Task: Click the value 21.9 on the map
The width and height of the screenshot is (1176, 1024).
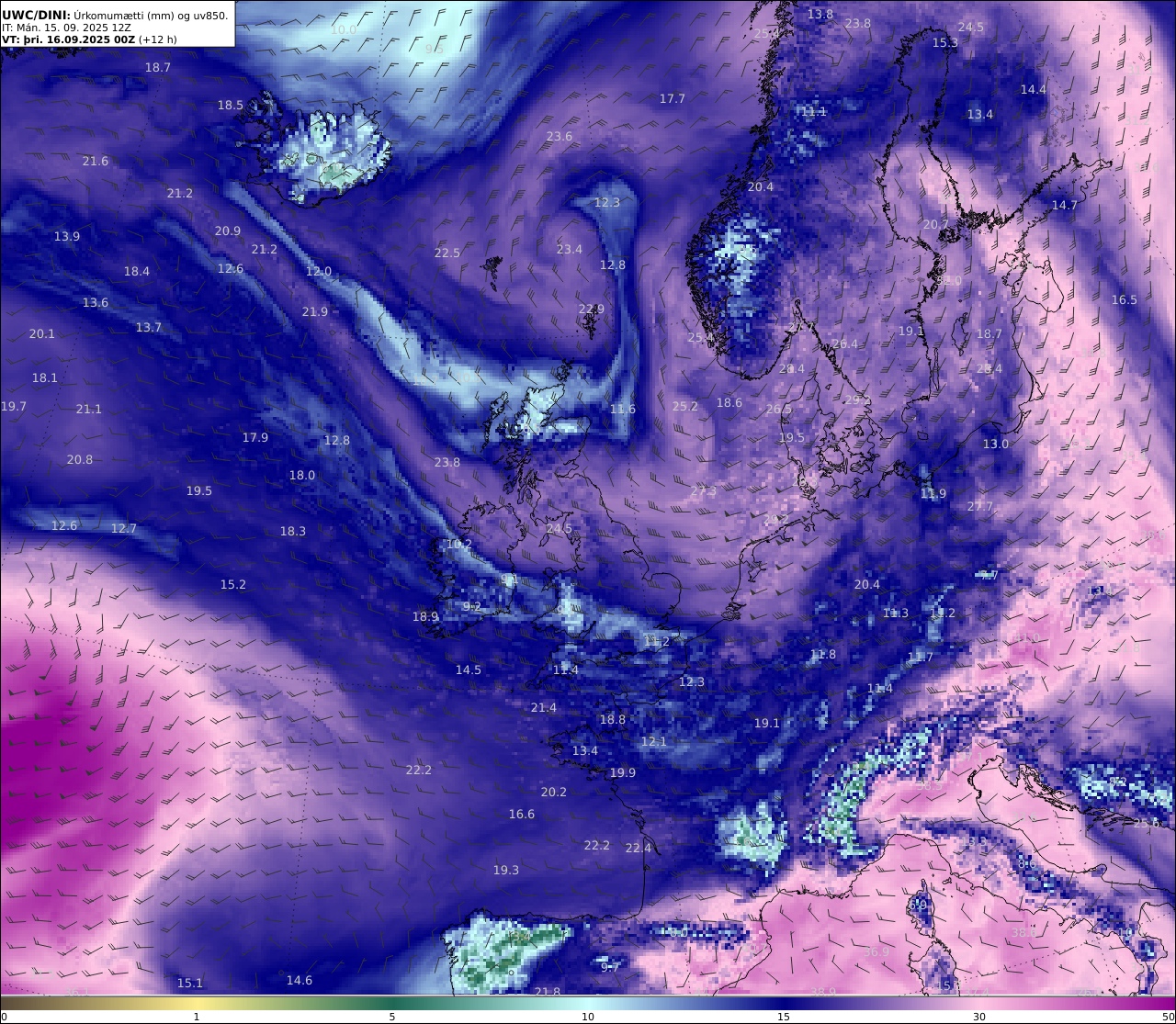Action: click(315, 312)
